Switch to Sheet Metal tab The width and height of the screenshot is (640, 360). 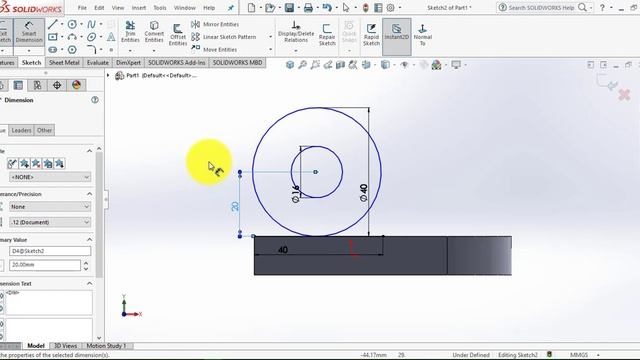pyautogui.click(x=64, y=62)
